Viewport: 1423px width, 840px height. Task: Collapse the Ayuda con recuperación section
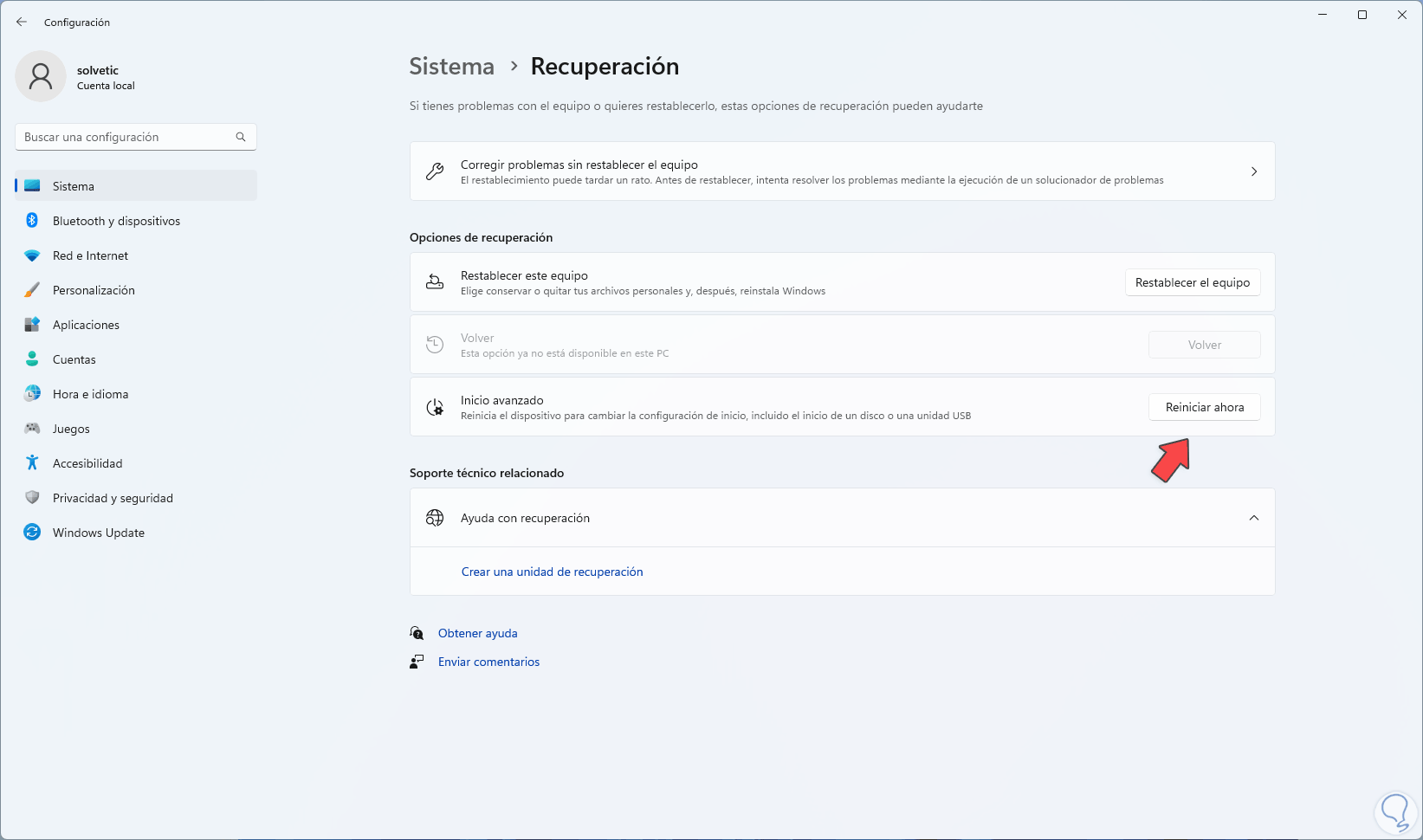click(x=1253, y=518)
